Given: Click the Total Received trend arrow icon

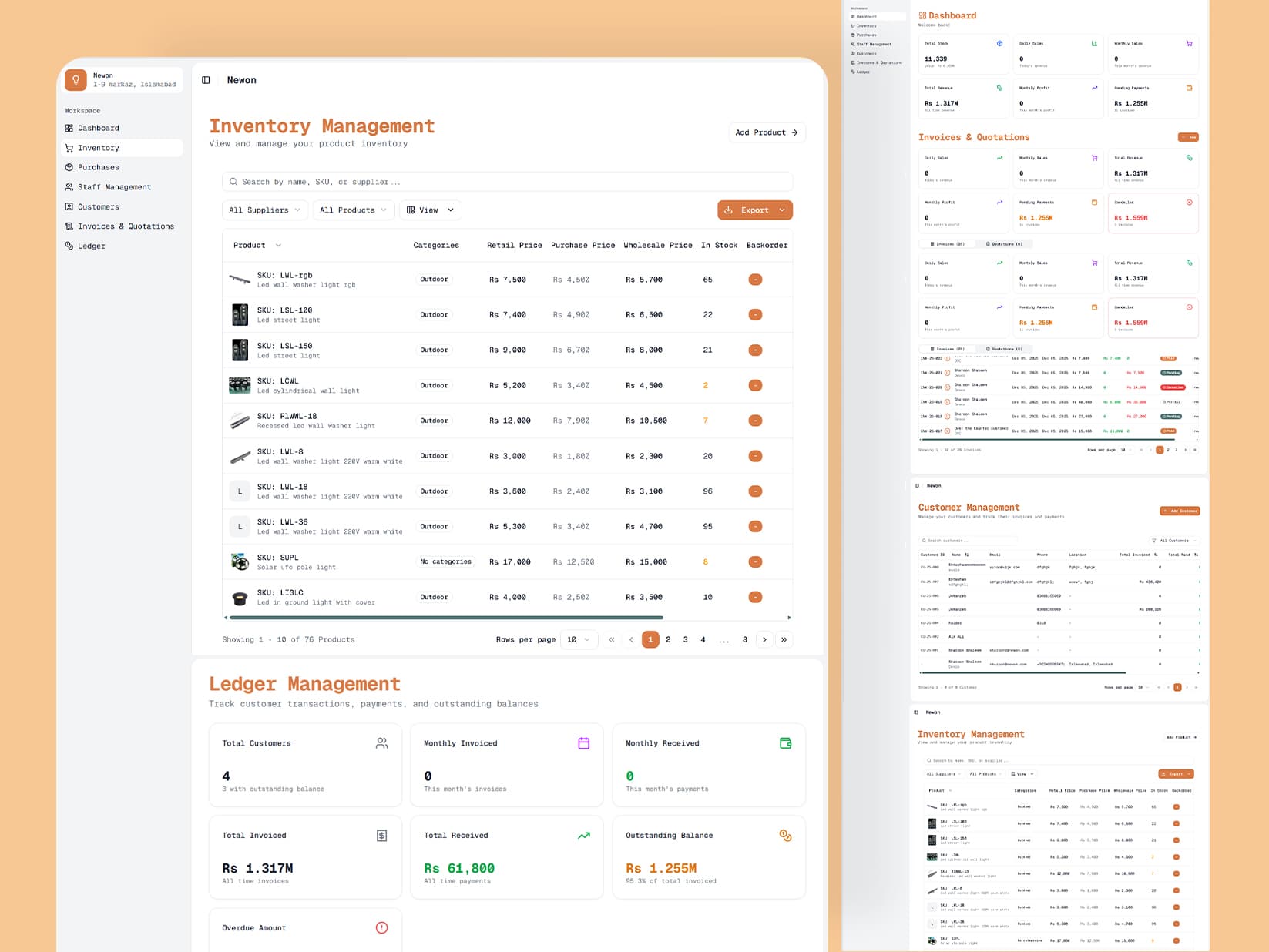Looking at the screenshot, I should [x=583, y=836].
